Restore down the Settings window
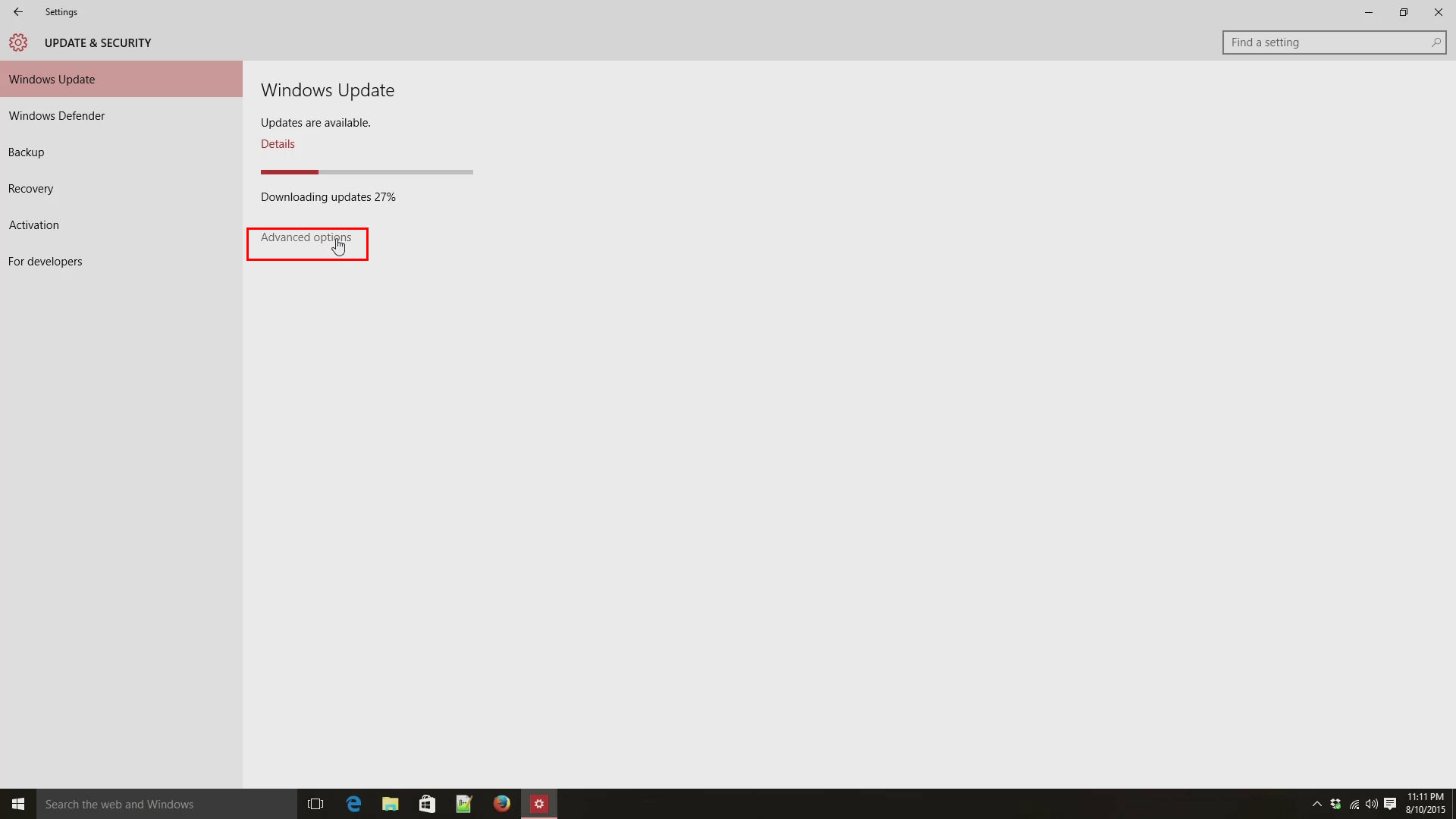This screenshot has width=1456, height=819. 1404,12
